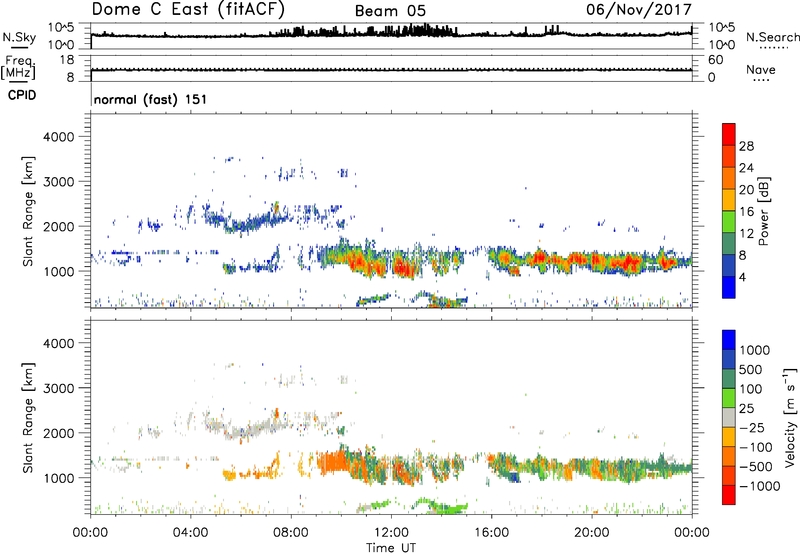Click the frequency trace in the Freq. panel
This screenshot has width=800, height=554.
391,70
